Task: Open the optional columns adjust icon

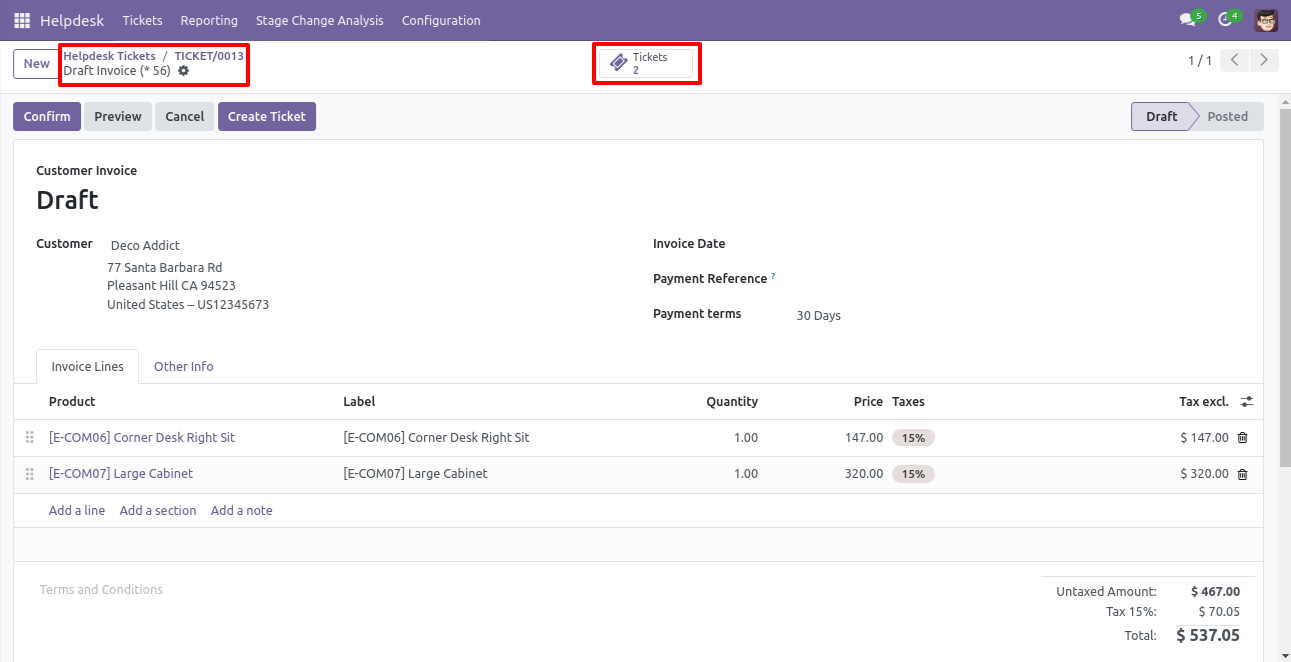Action: click(1247, 401)
